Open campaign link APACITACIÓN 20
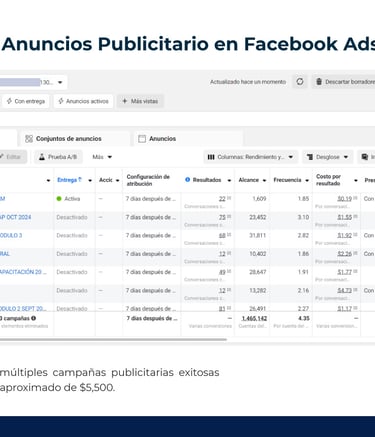 point(23,272)
